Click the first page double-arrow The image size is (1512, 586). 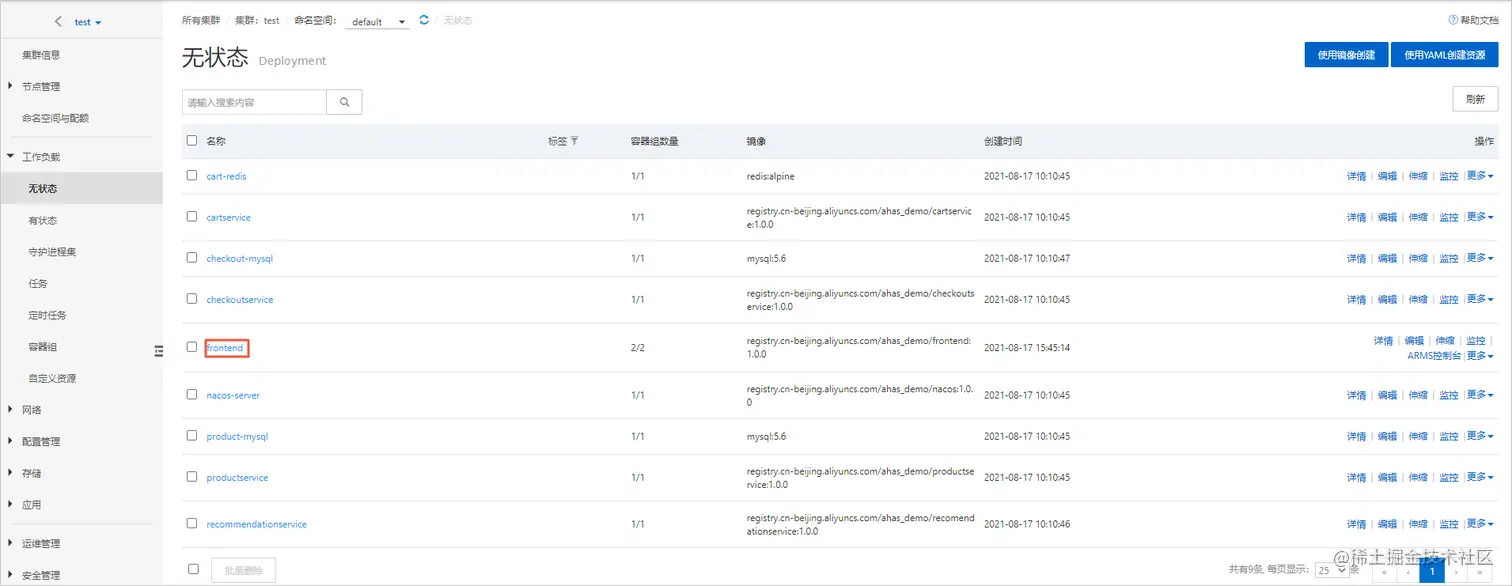click(1384, 572)
